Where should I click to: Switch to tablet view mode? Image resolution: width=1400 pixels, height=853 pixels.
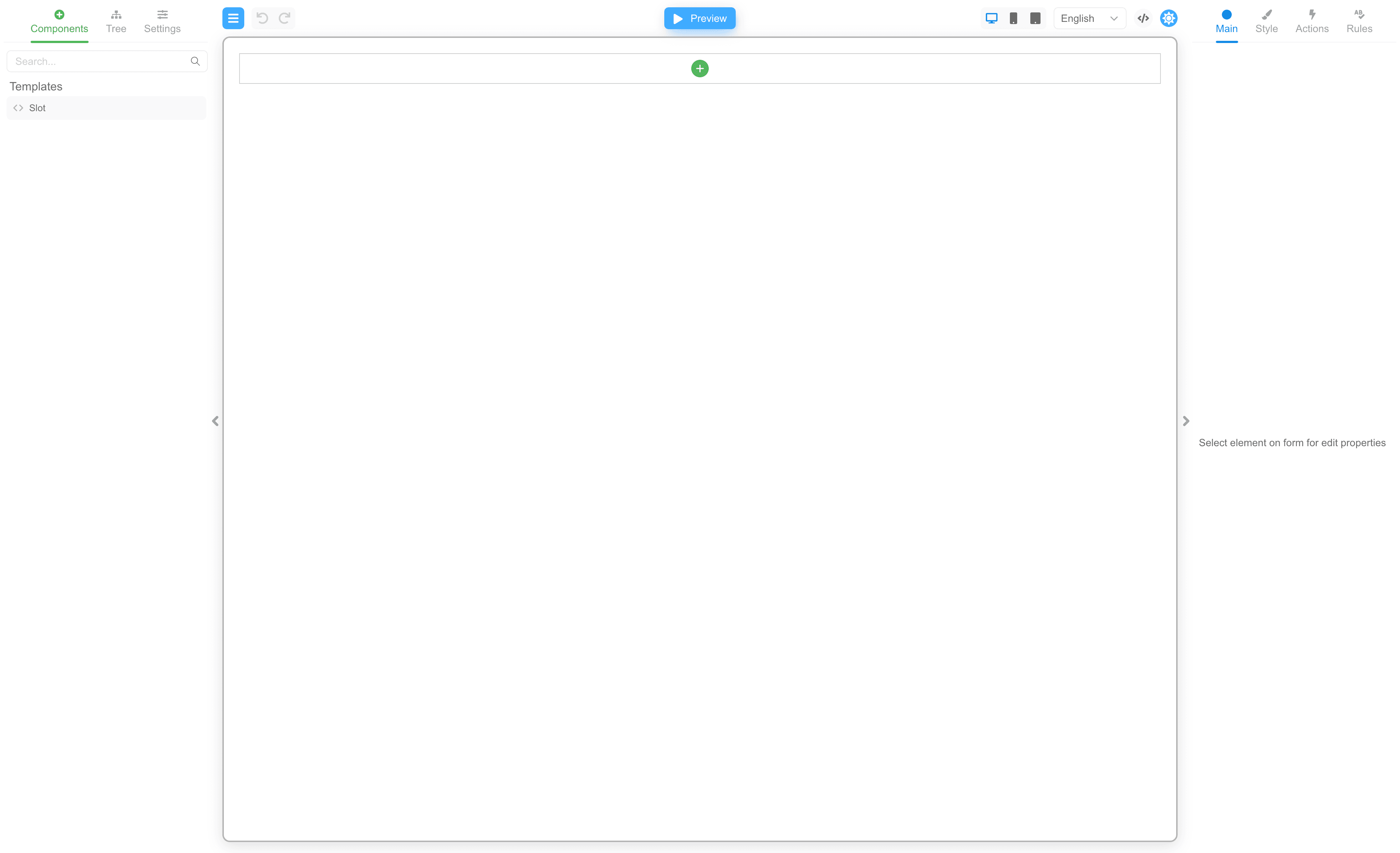[x=1035, y=18]
